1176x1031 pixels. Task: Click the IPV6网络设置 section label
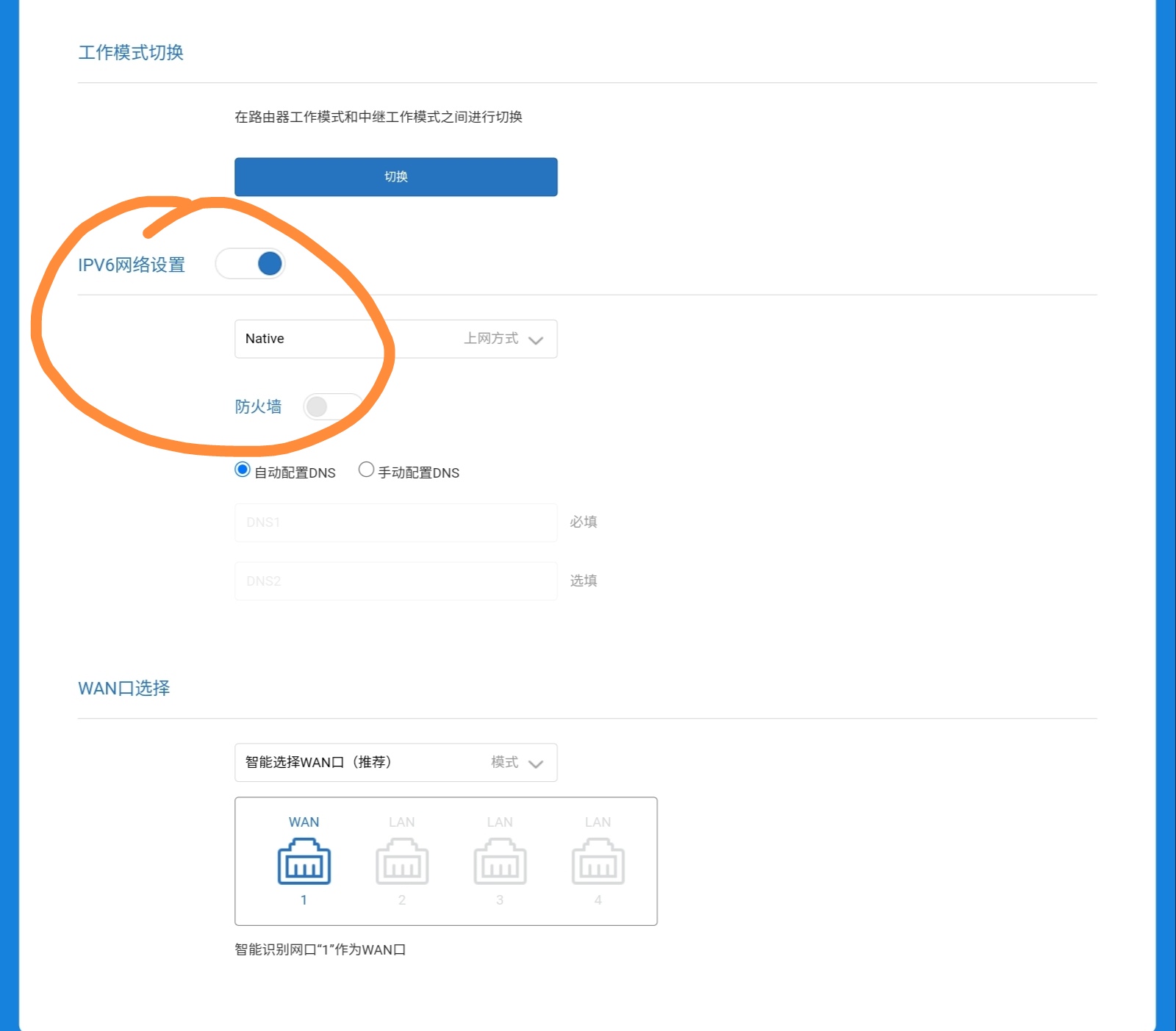click(132, 265)
